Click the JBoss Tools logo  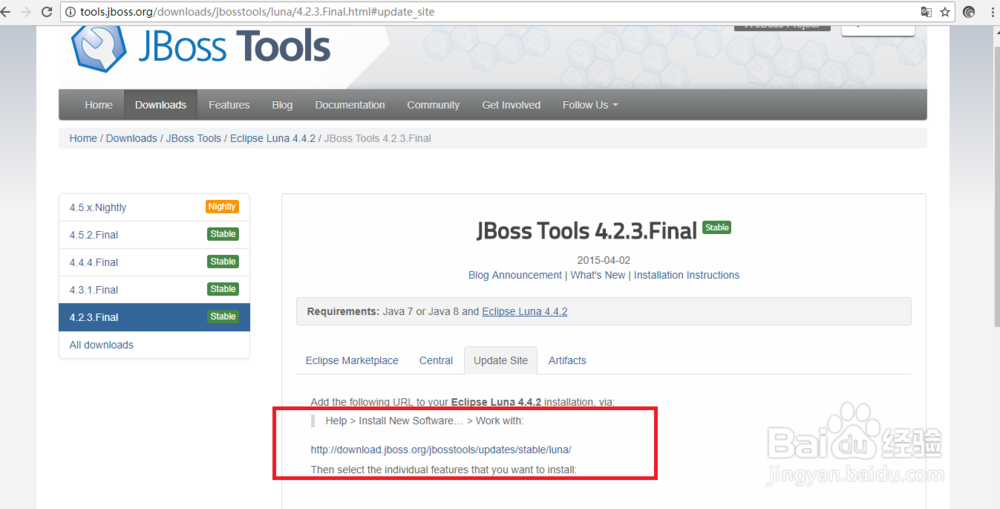pyautogui.click(x=201, y=48)
